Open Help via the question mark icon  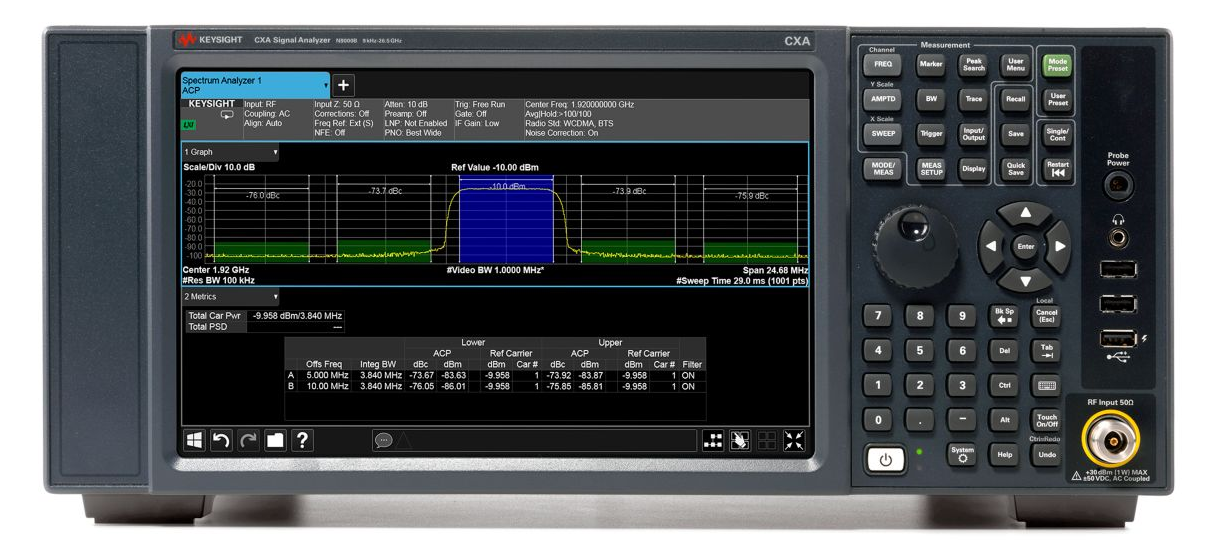(x=300, y=440)
